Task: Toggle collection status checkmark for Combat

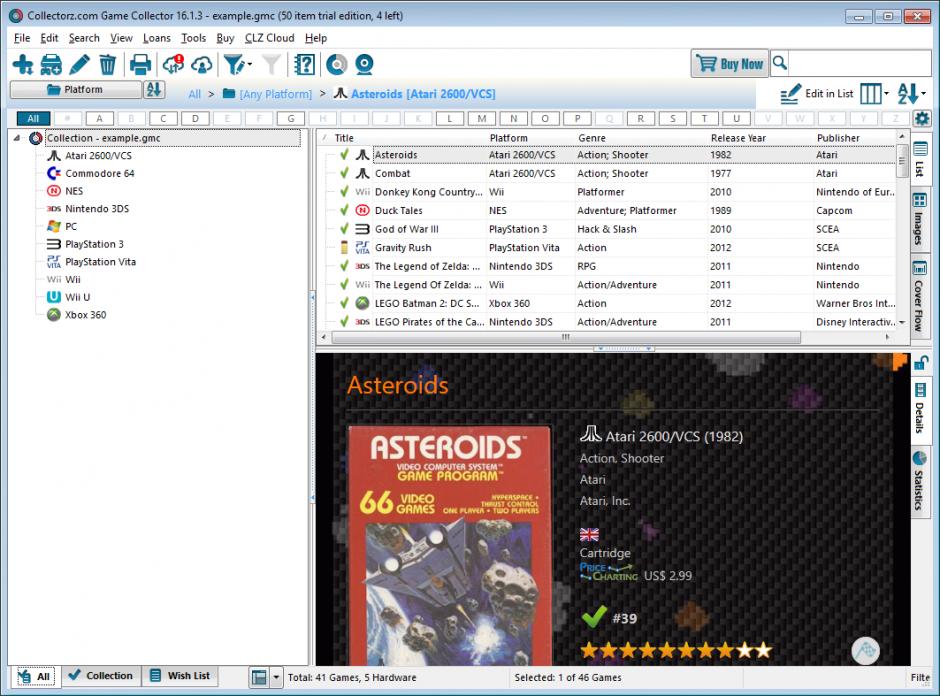Action: coord(344,173)
